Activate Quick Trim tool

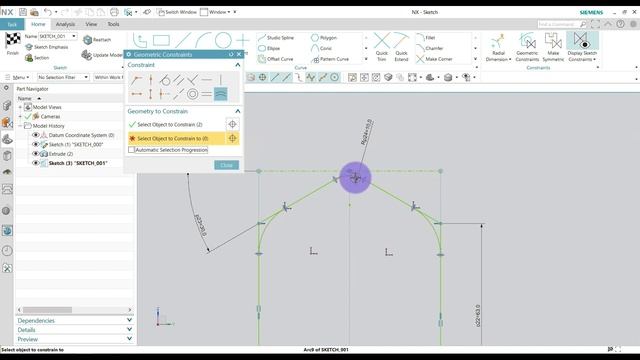382,47
